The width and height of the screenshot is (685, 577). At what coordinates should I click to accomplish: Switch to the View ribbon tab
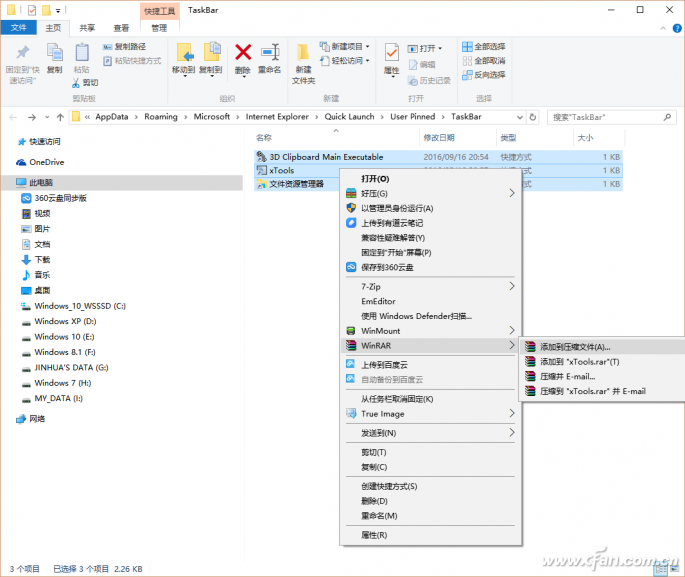(x=121, y=28)
